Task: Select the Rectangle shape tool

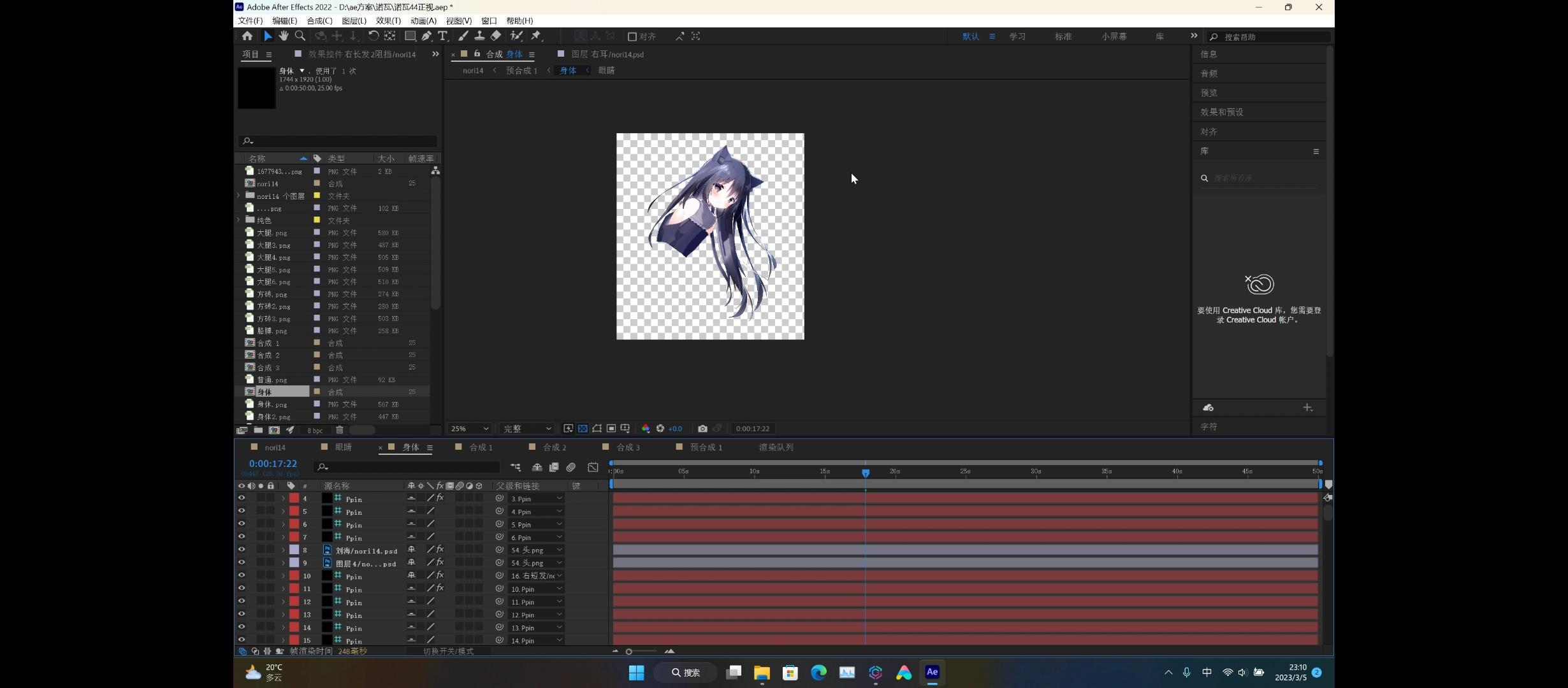Action: [410, 36]
